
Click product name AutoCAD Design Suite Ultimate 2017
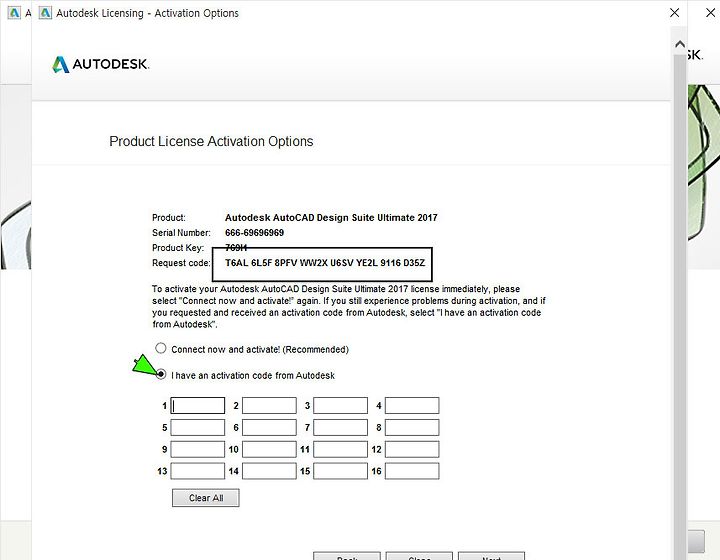(331, 218)
